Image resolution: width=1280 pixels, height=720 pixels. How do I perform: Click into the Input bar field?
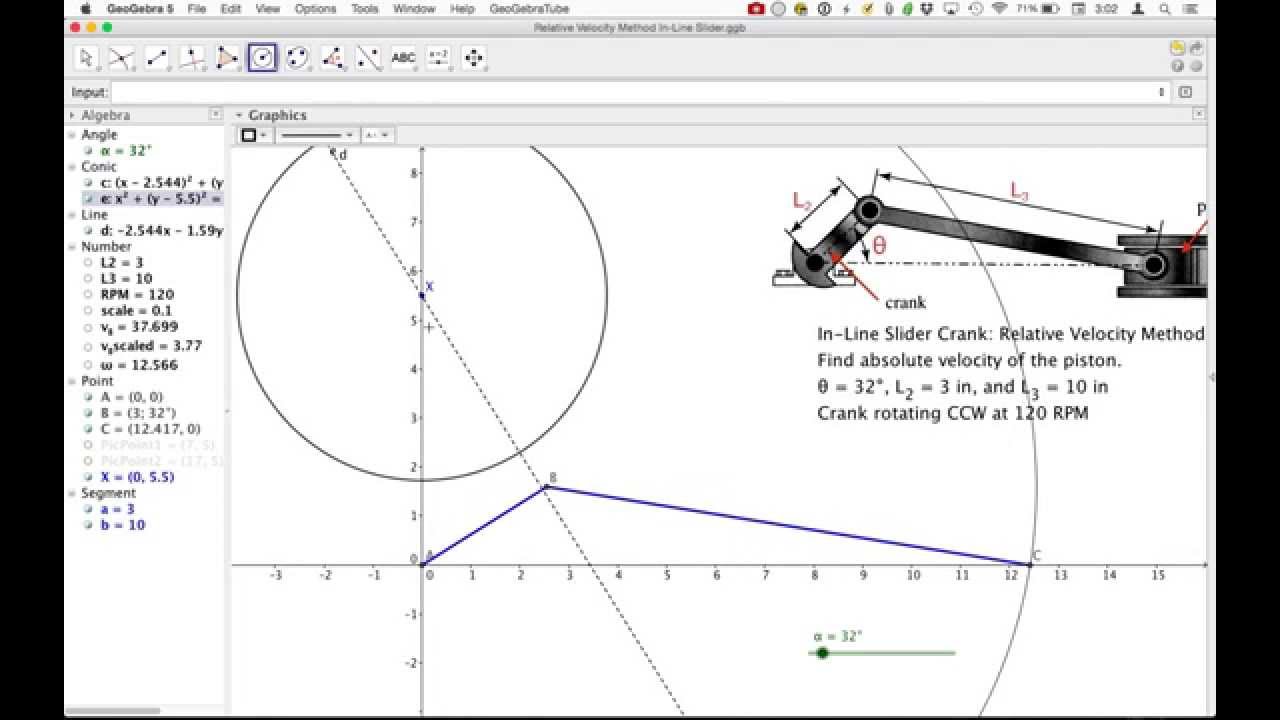pos(641,92)
